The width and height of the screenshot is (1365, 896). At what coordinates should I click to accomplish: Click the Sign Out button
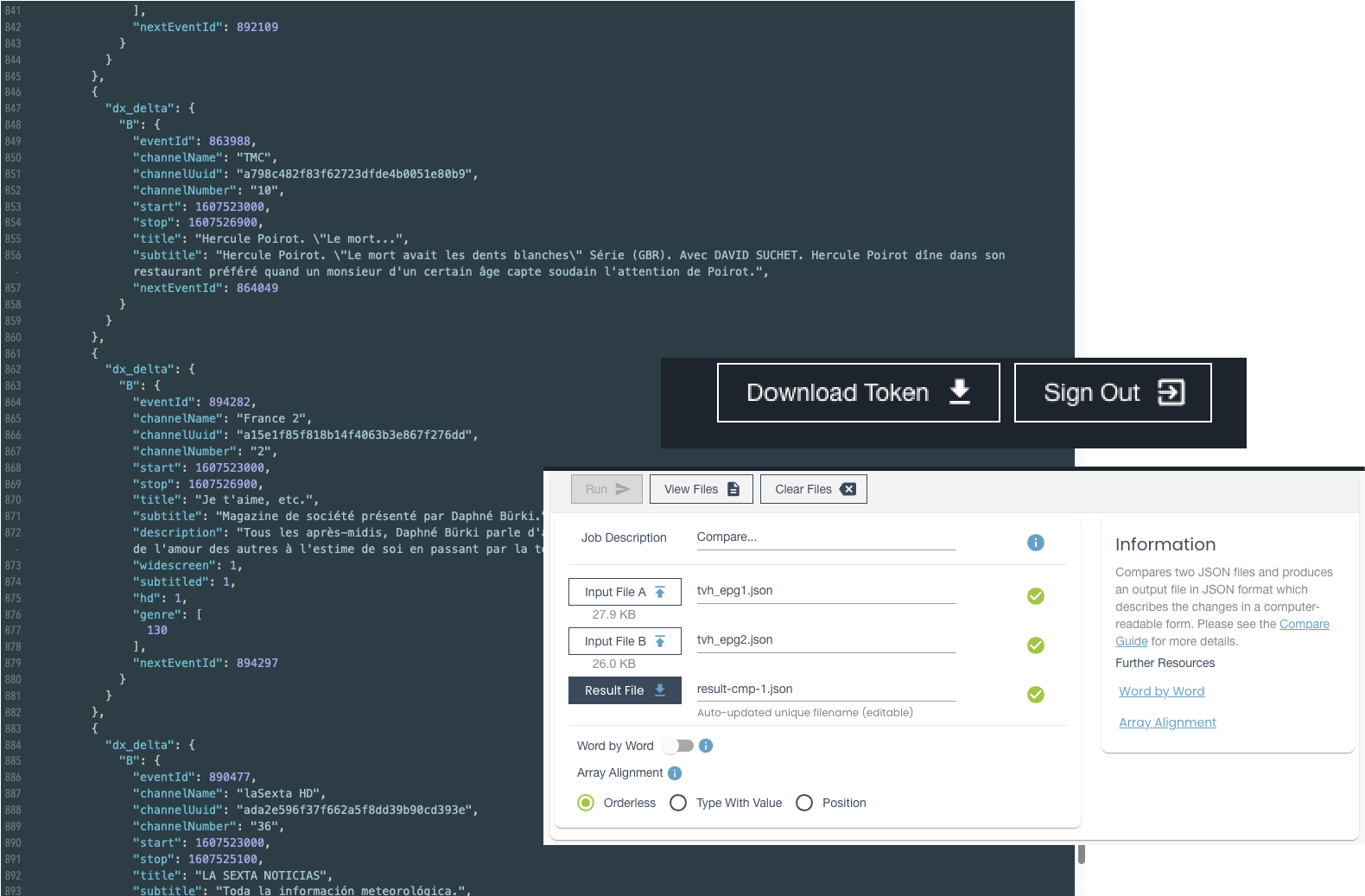click(x=1112, y=393)
